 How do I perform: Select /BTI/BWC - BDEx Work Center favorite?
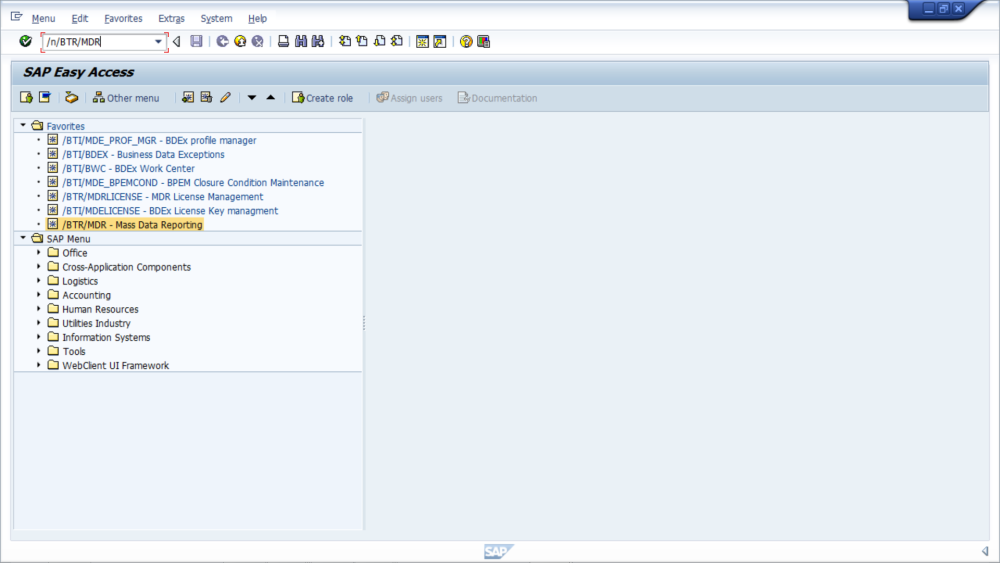click(128, 168)
